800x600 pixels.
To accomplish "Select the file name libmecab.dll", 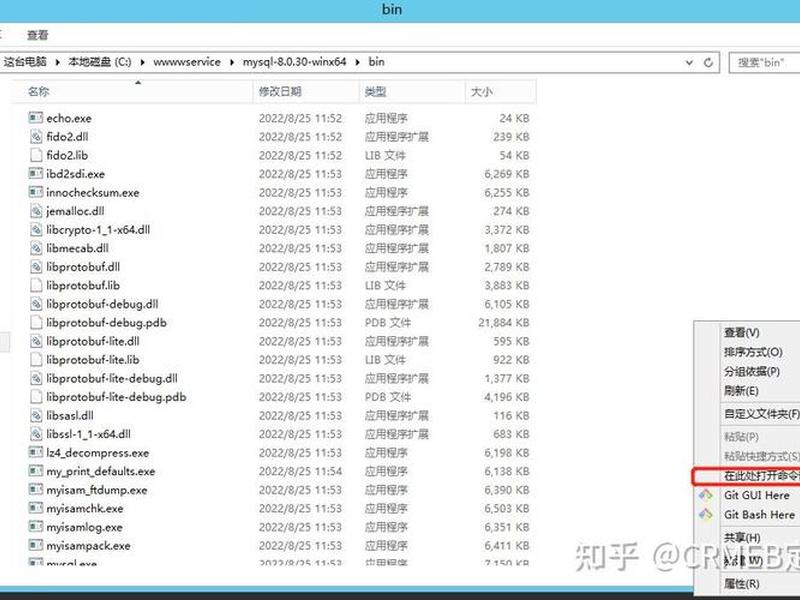I will tap(78, 248).
